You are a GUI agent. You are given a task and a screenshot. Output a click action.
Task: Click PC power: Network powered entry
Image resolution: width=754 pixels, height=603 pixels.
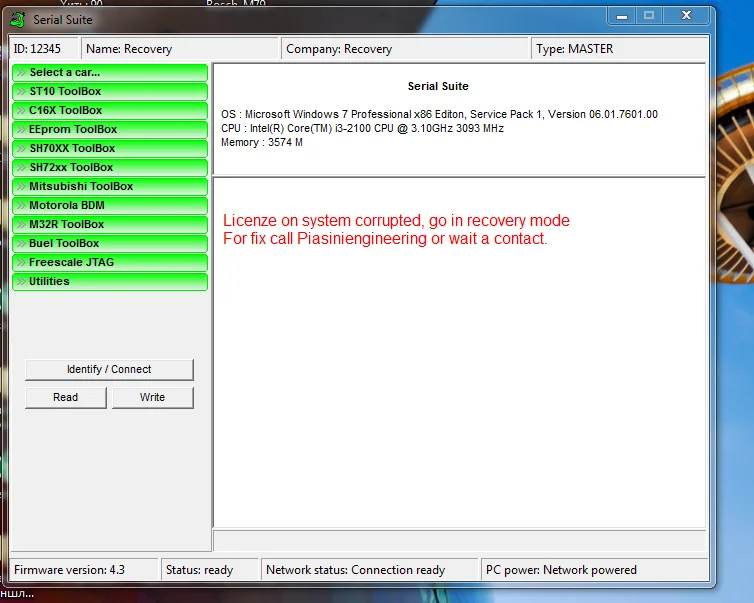[x=595, y=570]
